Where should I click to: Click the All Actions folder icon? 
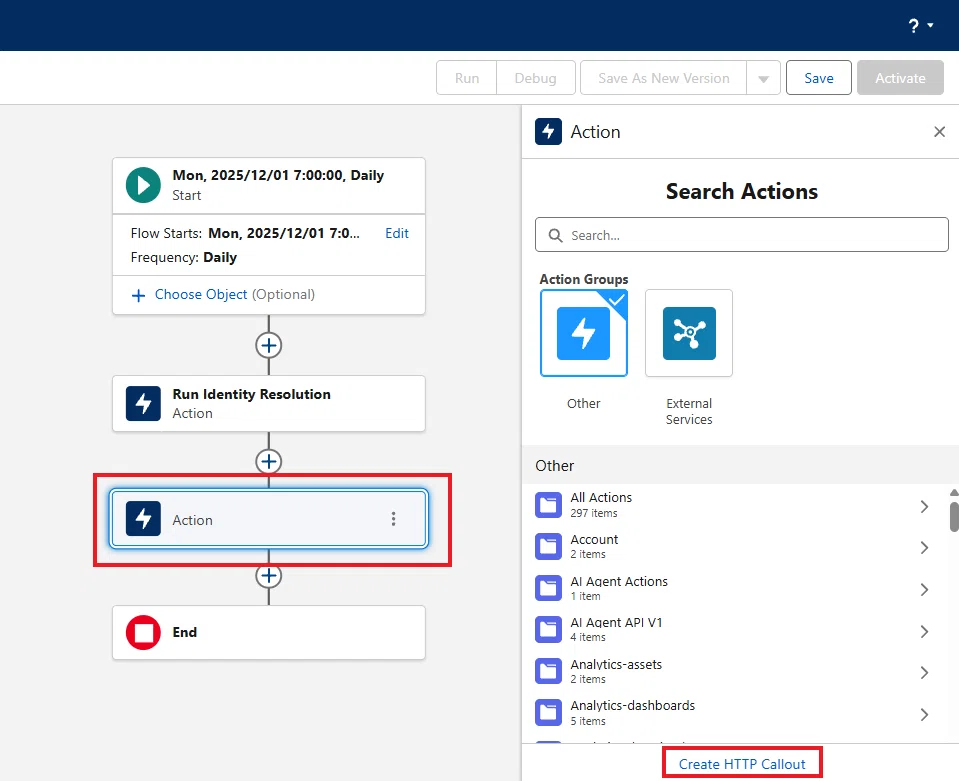[548, 505]
